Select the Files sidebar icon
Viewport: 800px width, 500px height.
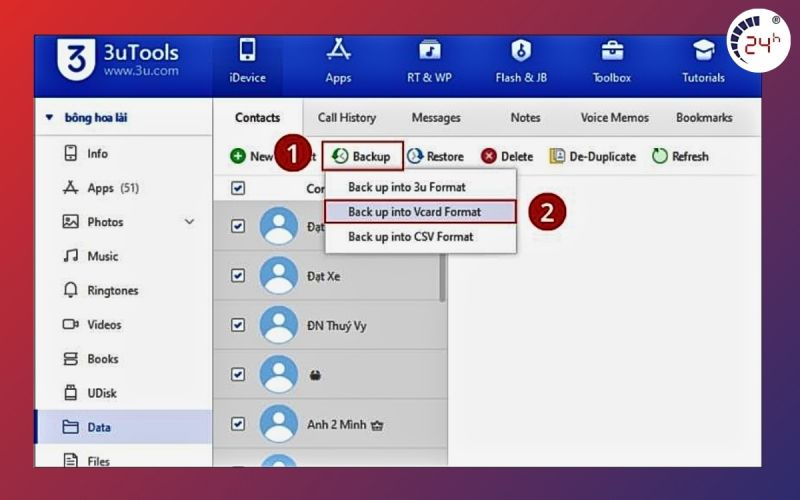coord(70,460)
